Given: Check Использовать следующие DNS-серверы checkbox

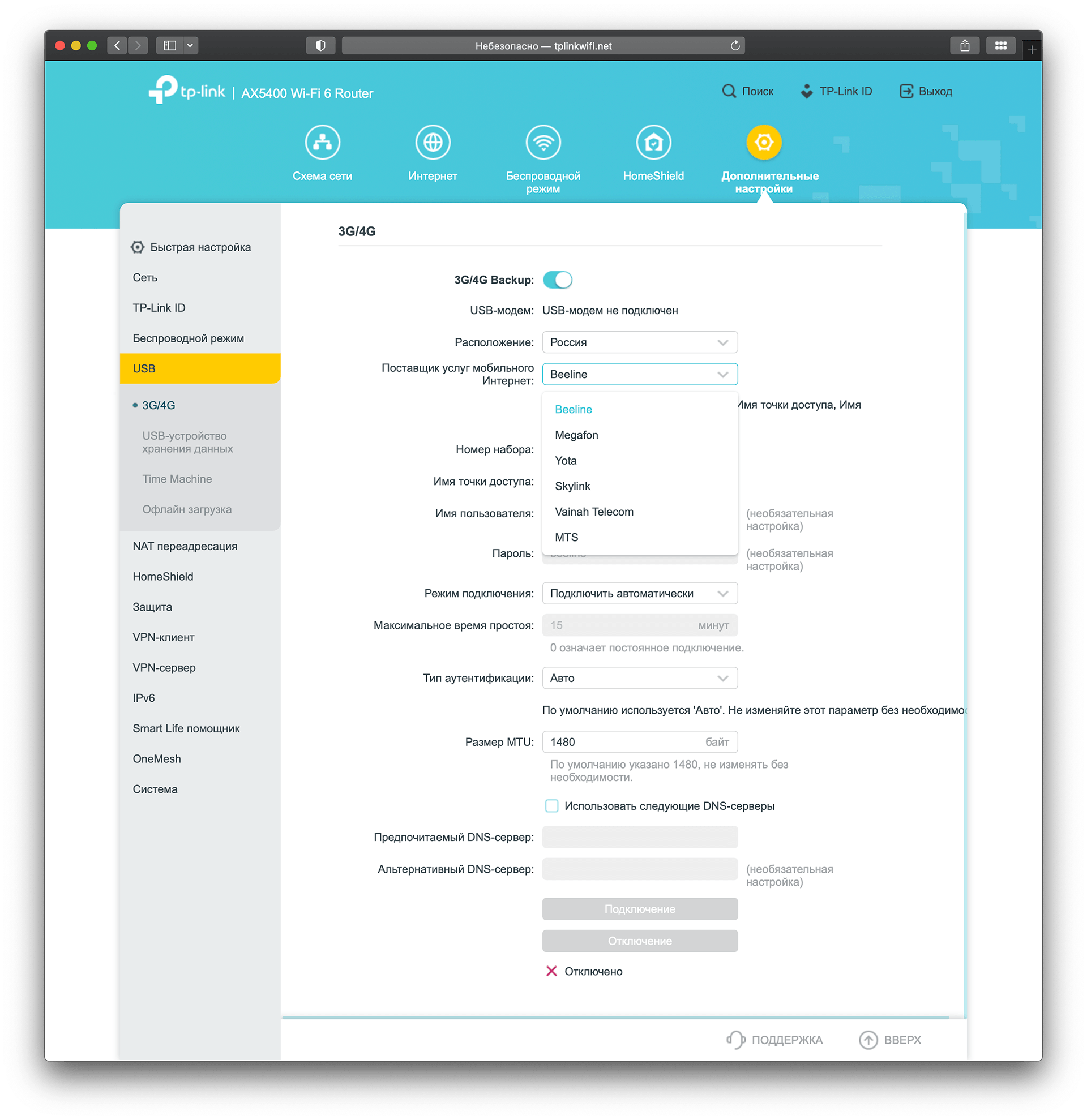Looking at the screenshot, I should coord(551,806).
